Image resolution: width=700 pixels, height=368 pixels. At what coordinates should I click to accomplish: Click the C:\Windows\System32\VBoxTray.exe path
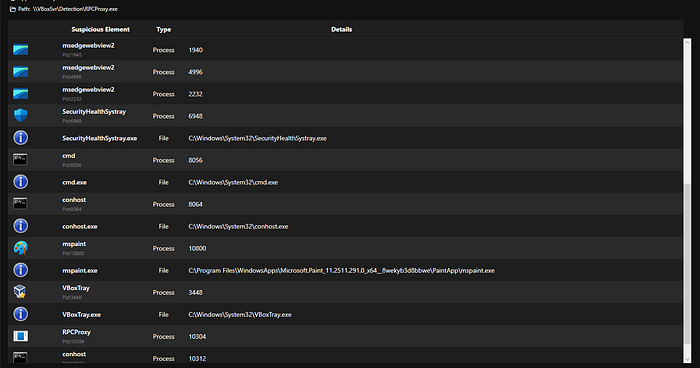(x=240, y=315)
